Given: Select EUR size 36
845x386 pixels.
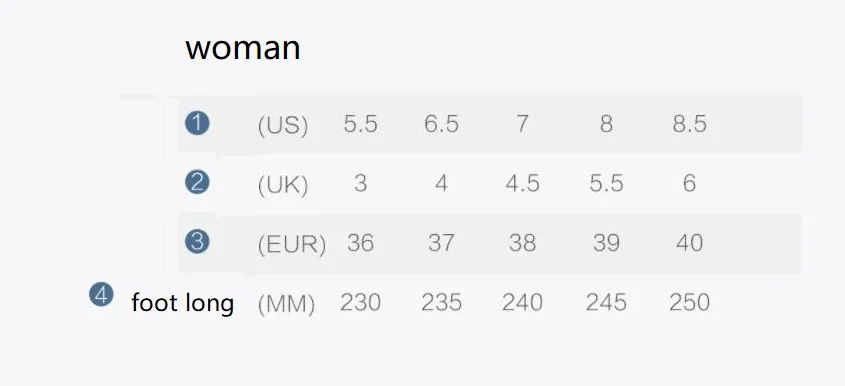Looking at the screenshot, I should click(361, 243).
